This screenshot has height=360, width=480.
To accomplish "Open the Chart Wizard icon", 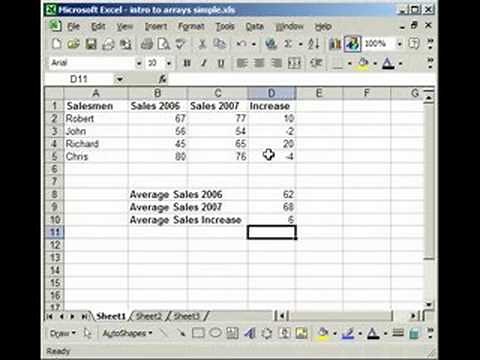I will pyautogui.click(x=335, y=44).
